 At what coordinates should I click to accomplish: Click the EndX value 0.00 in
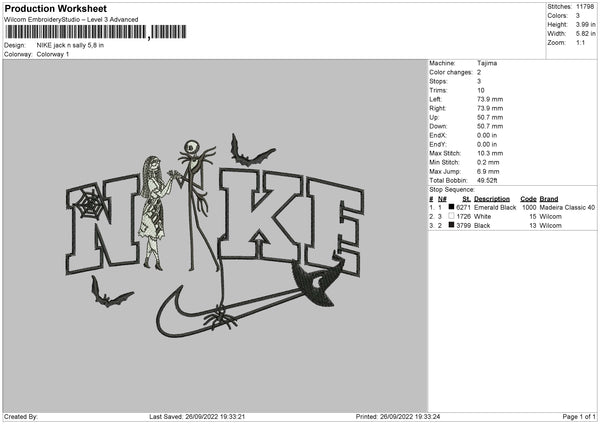tap(487, 135)
